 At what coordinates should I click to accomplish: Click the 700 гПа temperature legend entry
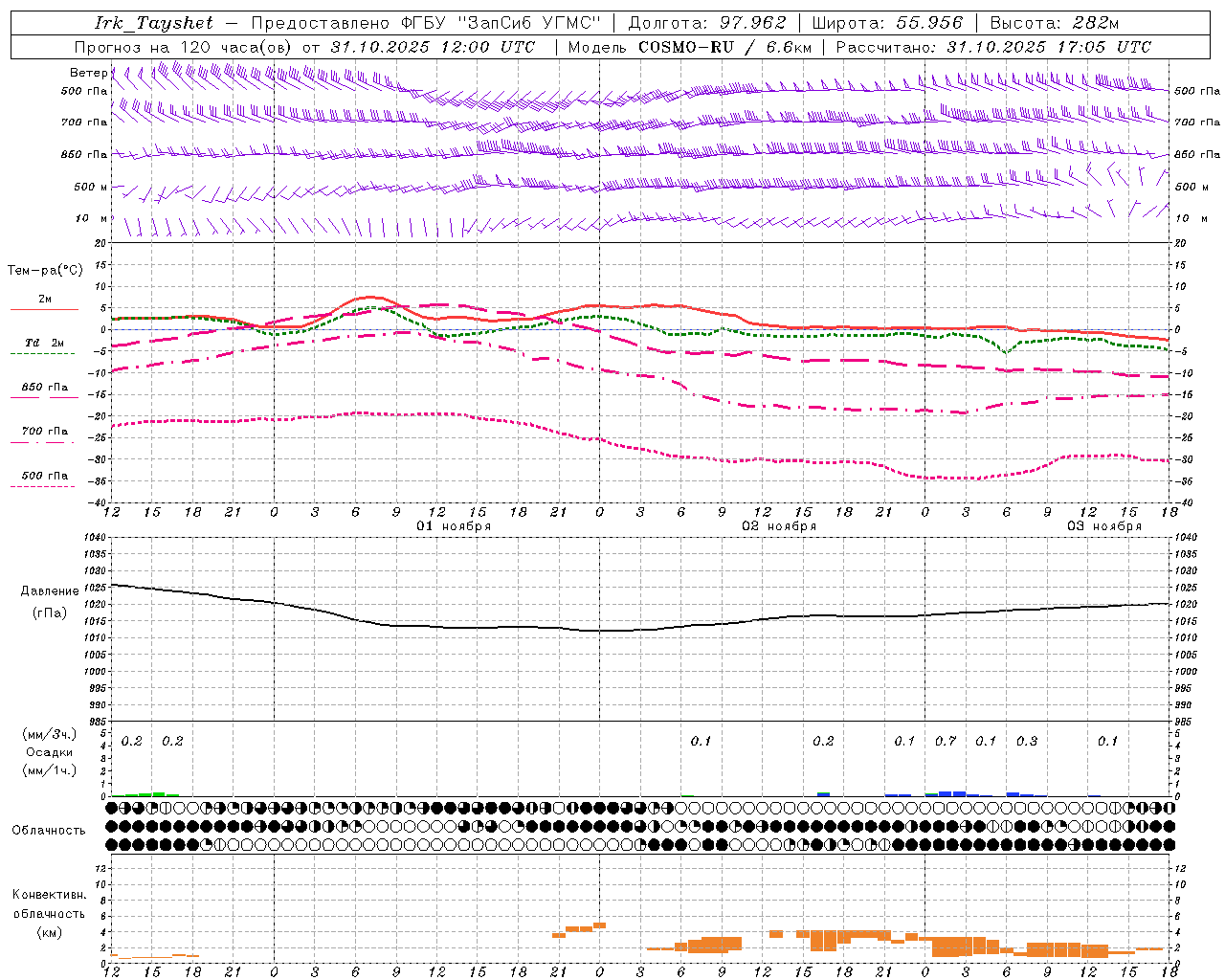[x=45, y=432]
